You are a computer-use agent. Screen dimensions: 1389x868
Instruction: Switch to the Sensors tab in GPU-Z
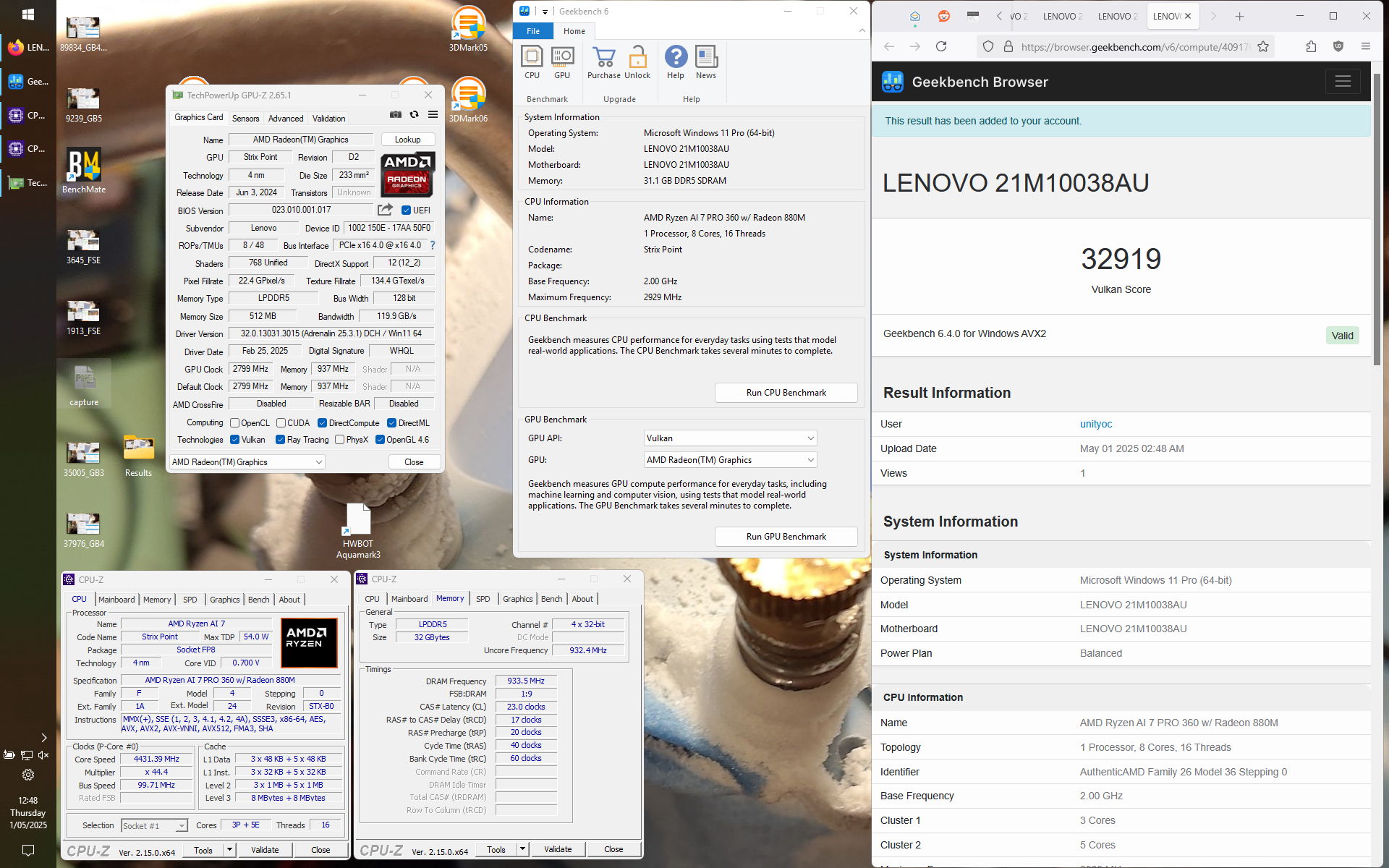click(246, 119)
